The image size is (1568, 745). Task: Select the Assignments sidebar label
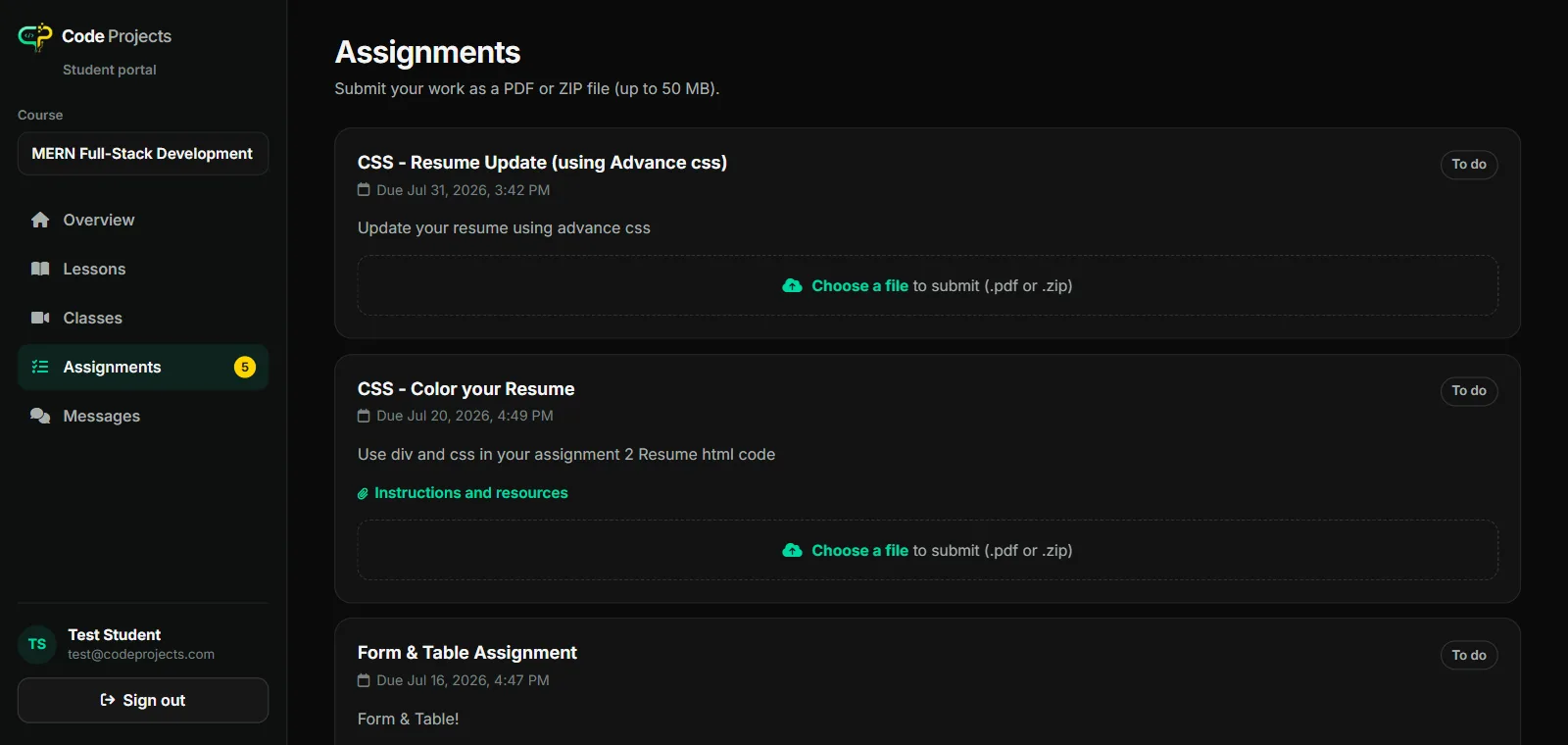coord(112,367)
